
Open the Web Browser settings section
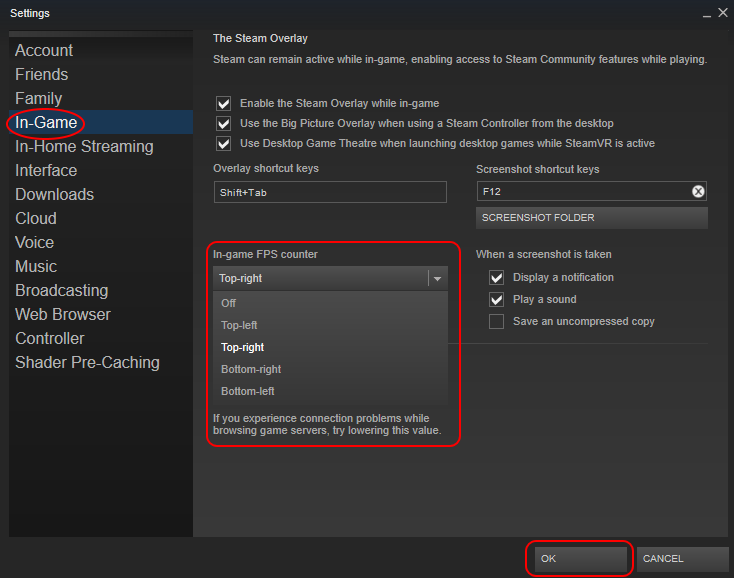pos(101,315)
